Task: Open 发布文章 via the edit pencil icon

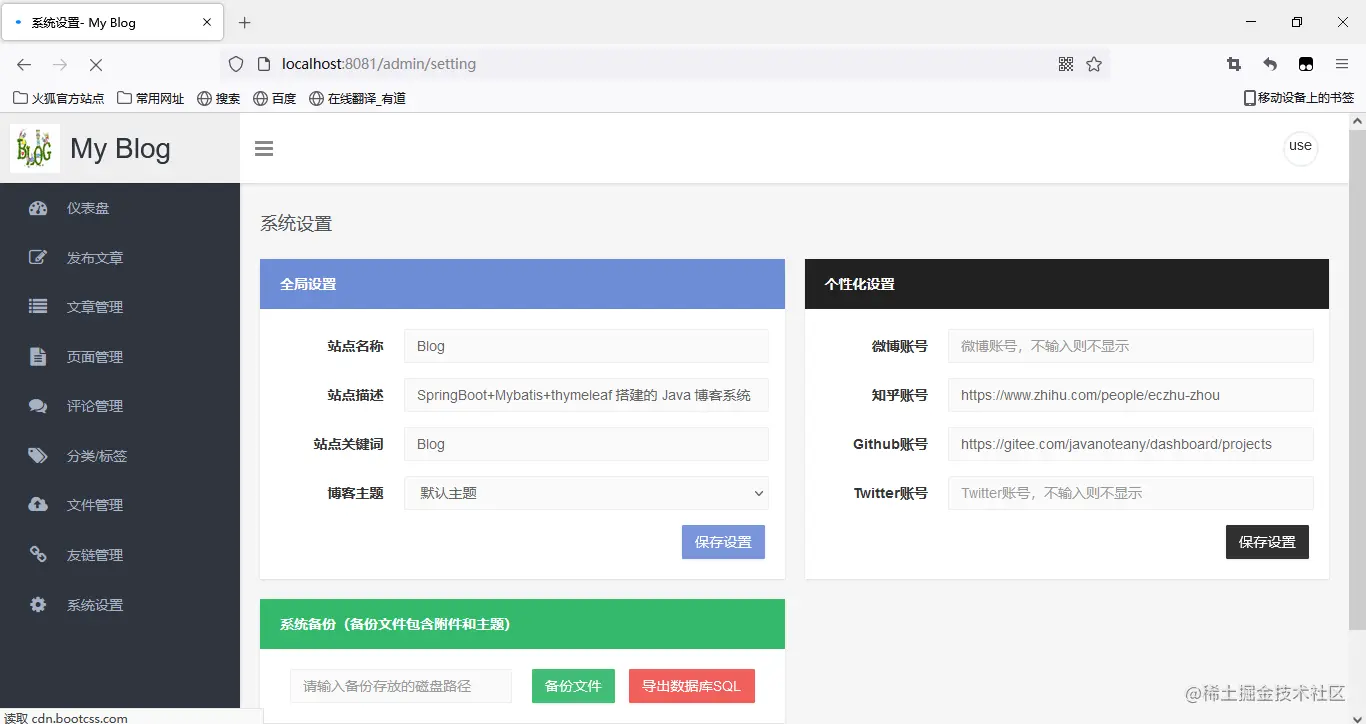Action: 37,257
